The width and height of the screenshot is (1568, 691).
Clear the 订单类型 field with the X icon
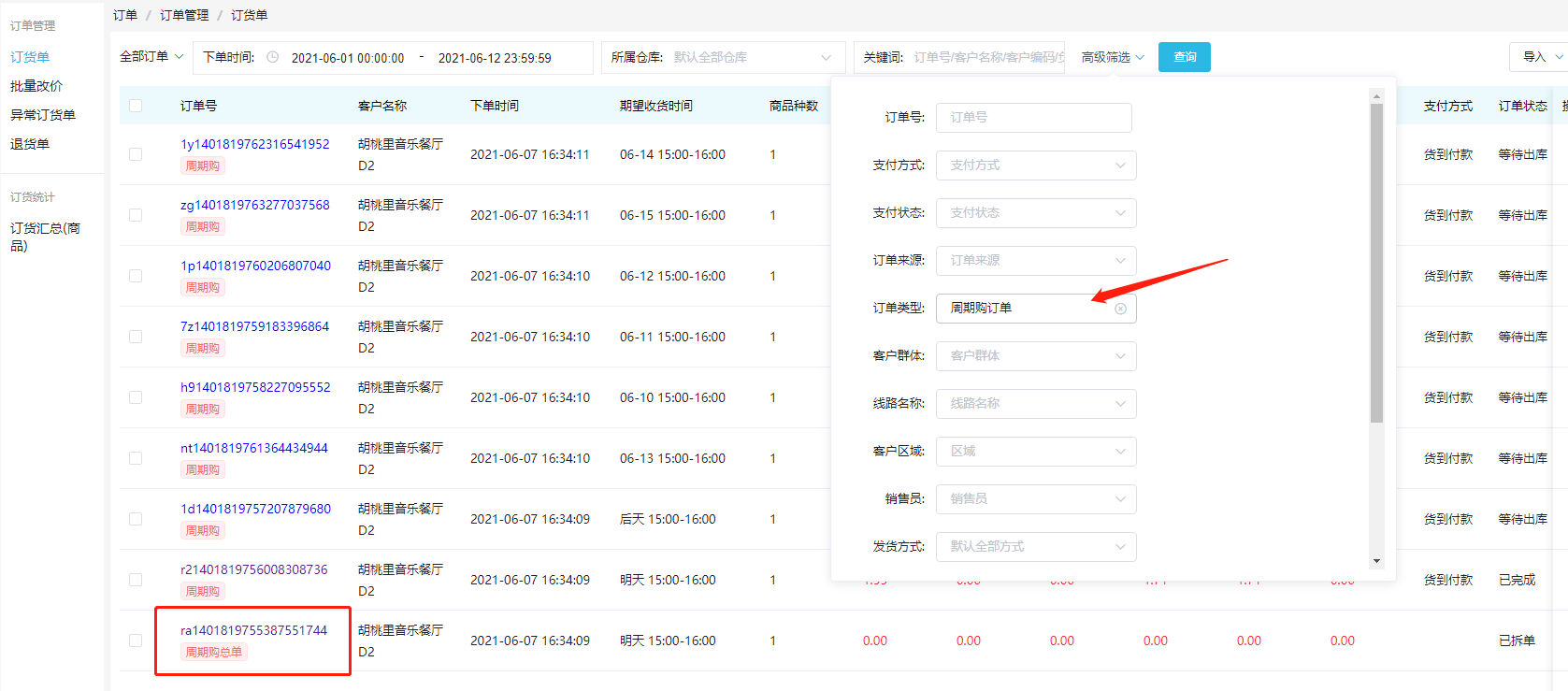point(1120,309)
